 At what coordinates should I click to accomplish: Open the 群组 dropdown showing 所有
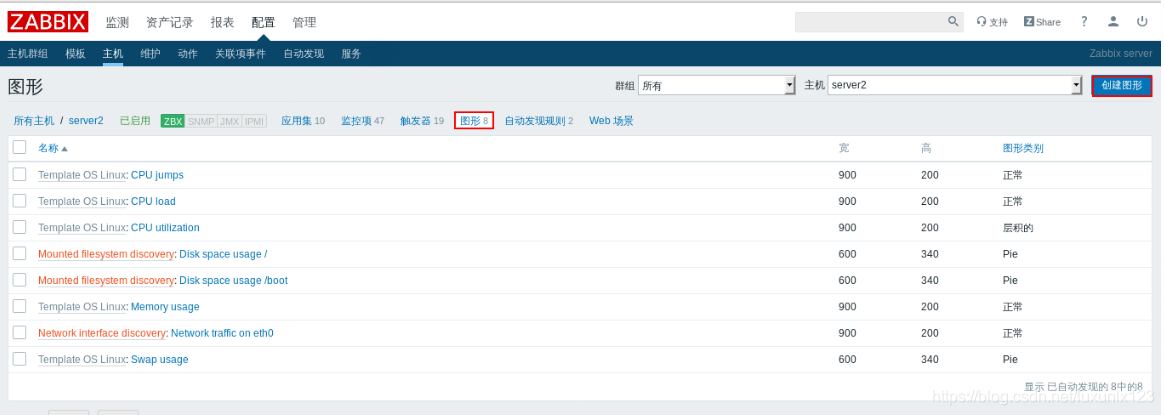(x=717, y=85)
